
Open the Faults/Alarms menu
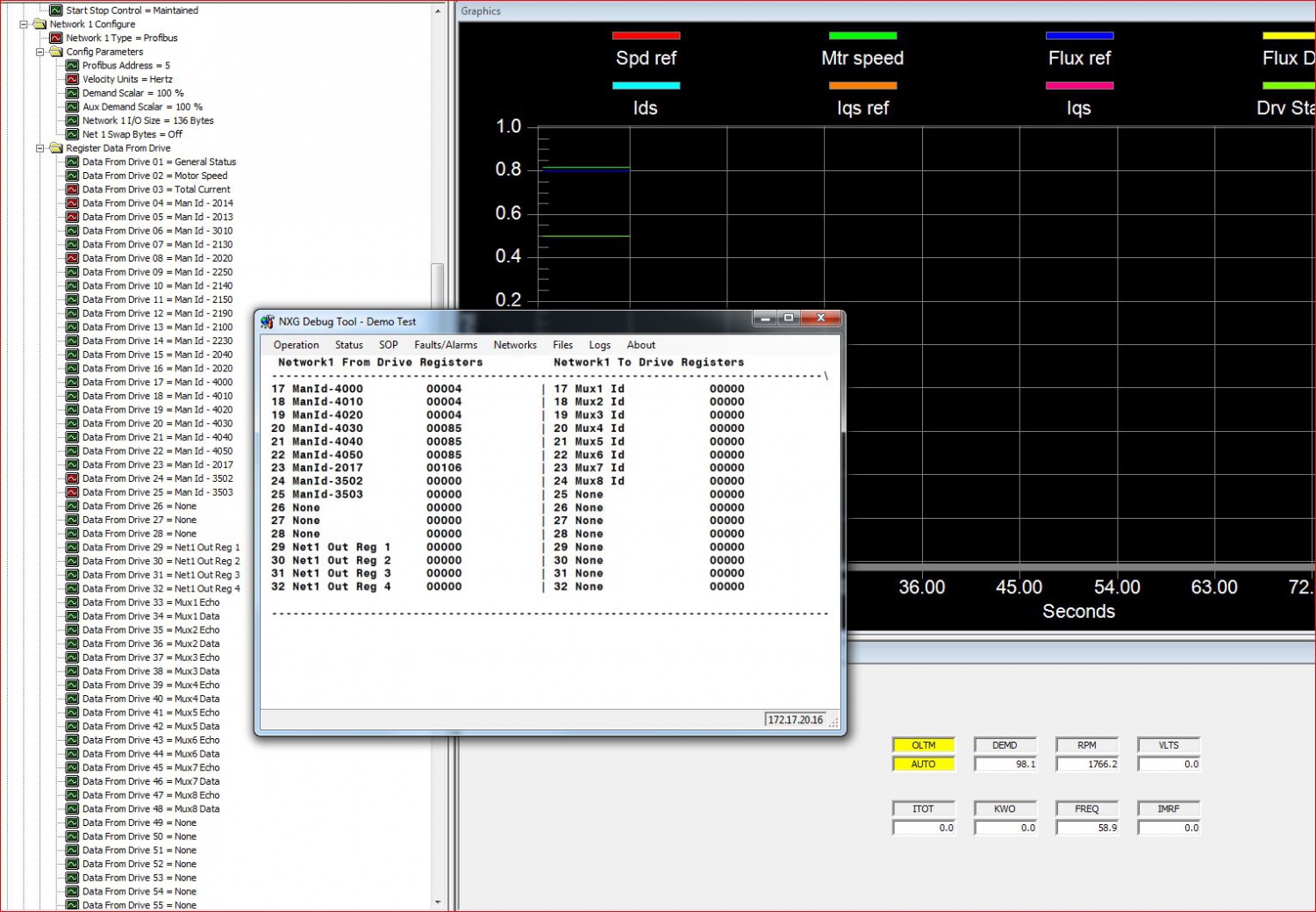click(446, 344)
